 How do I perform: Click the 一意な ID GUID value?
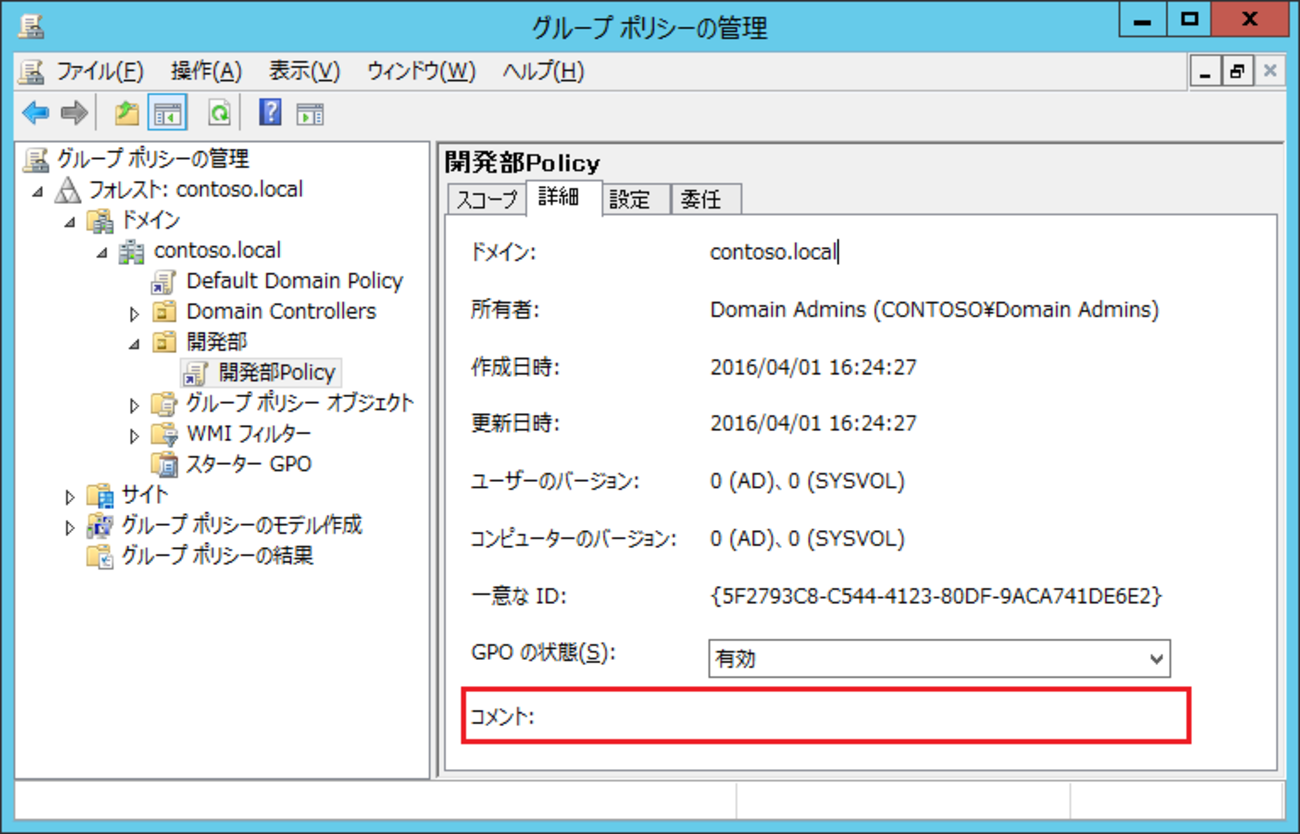point(936,597)
